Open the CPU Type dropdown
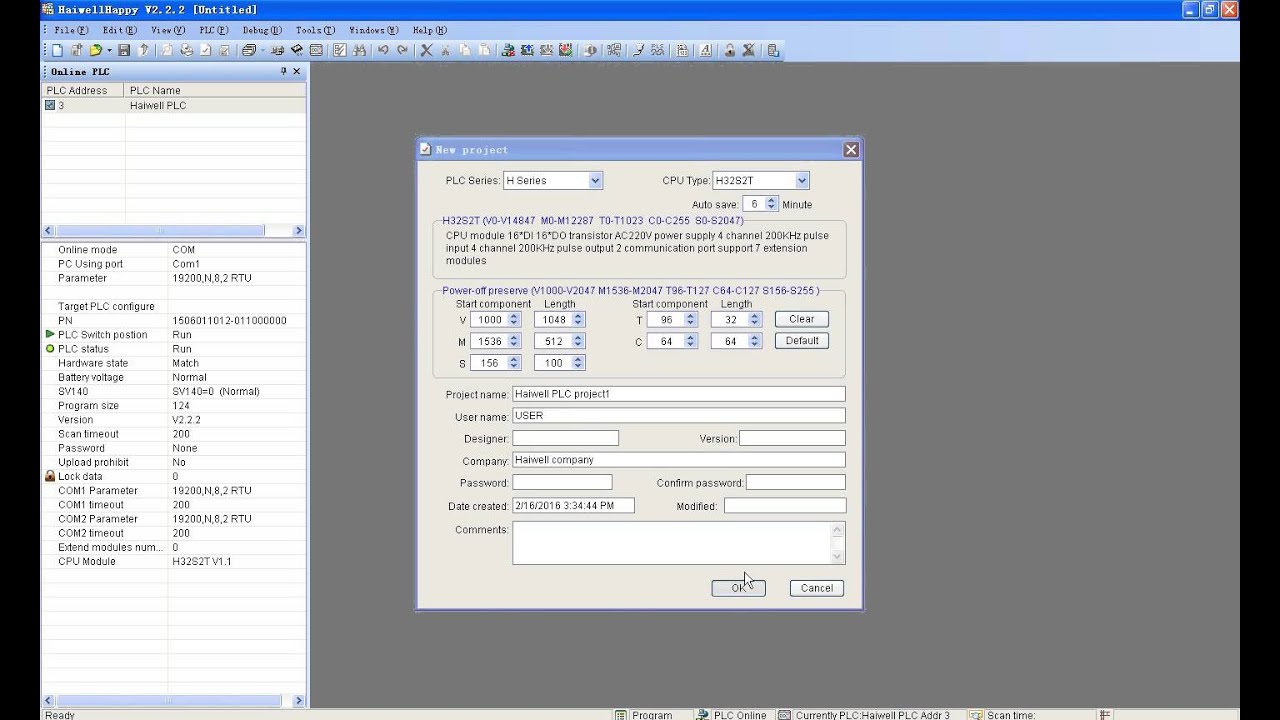This screenshot has width=1280, height=720. [802, 181]
